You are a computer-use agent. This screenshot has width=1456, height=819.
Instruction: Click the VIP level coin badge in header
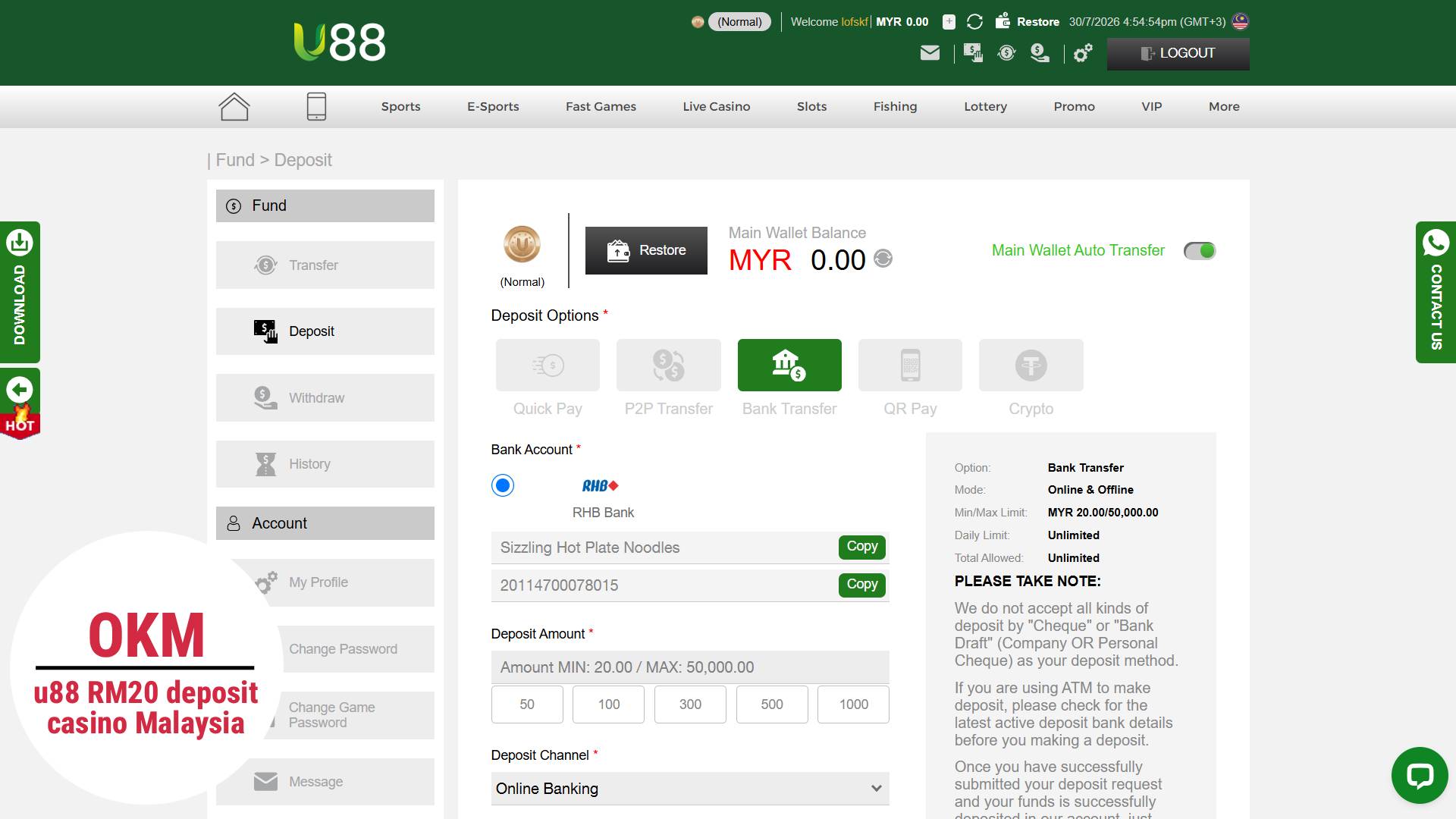pyautogui.click(x=698, y=22)
